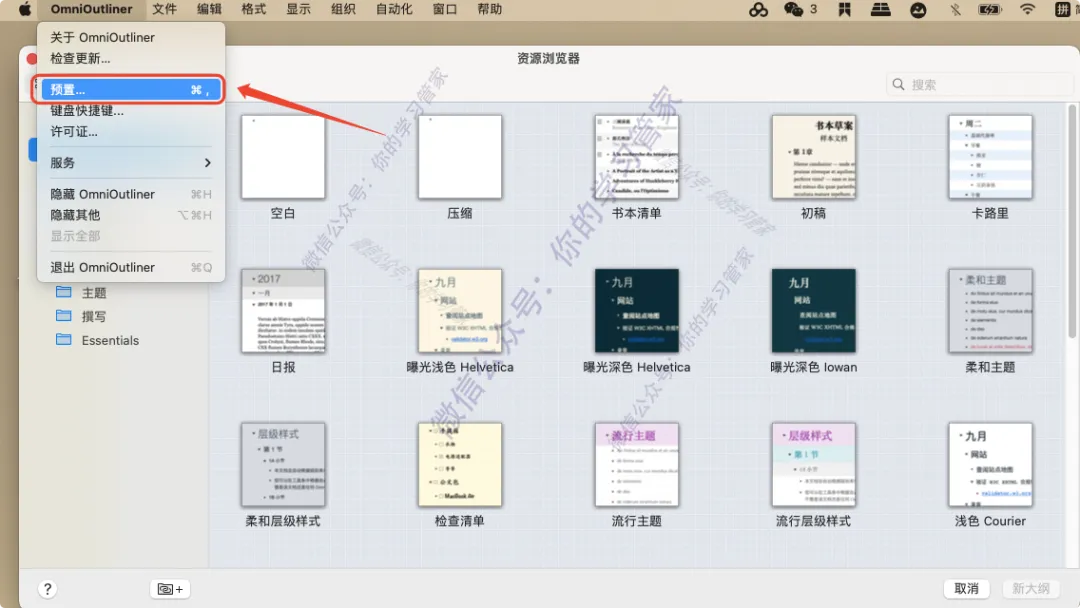Choose 隐藏 OmniOutliner menu item
The image size is (1080, 608).
point(131,194)
